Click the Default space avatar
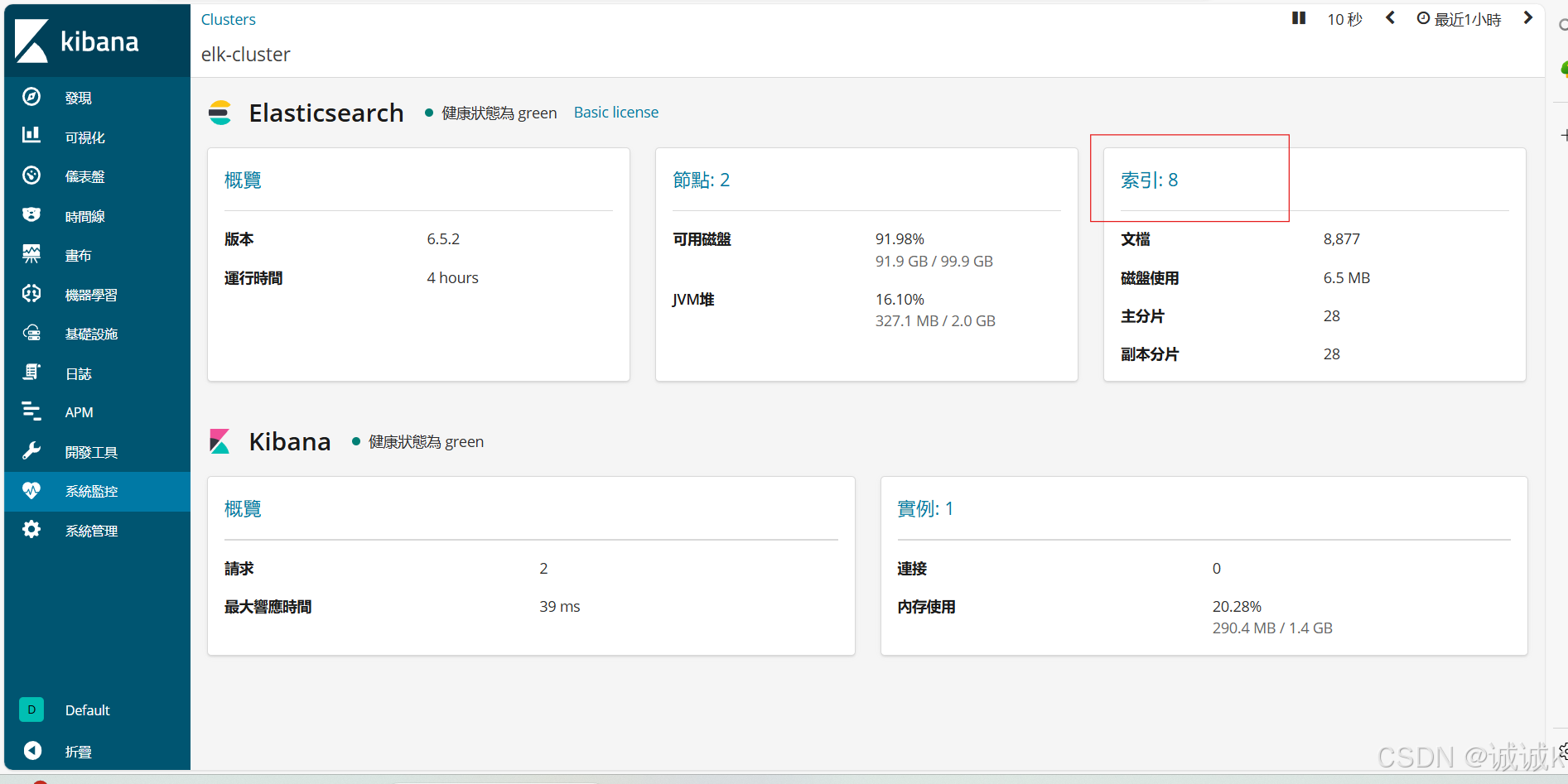 coord(31,709)
